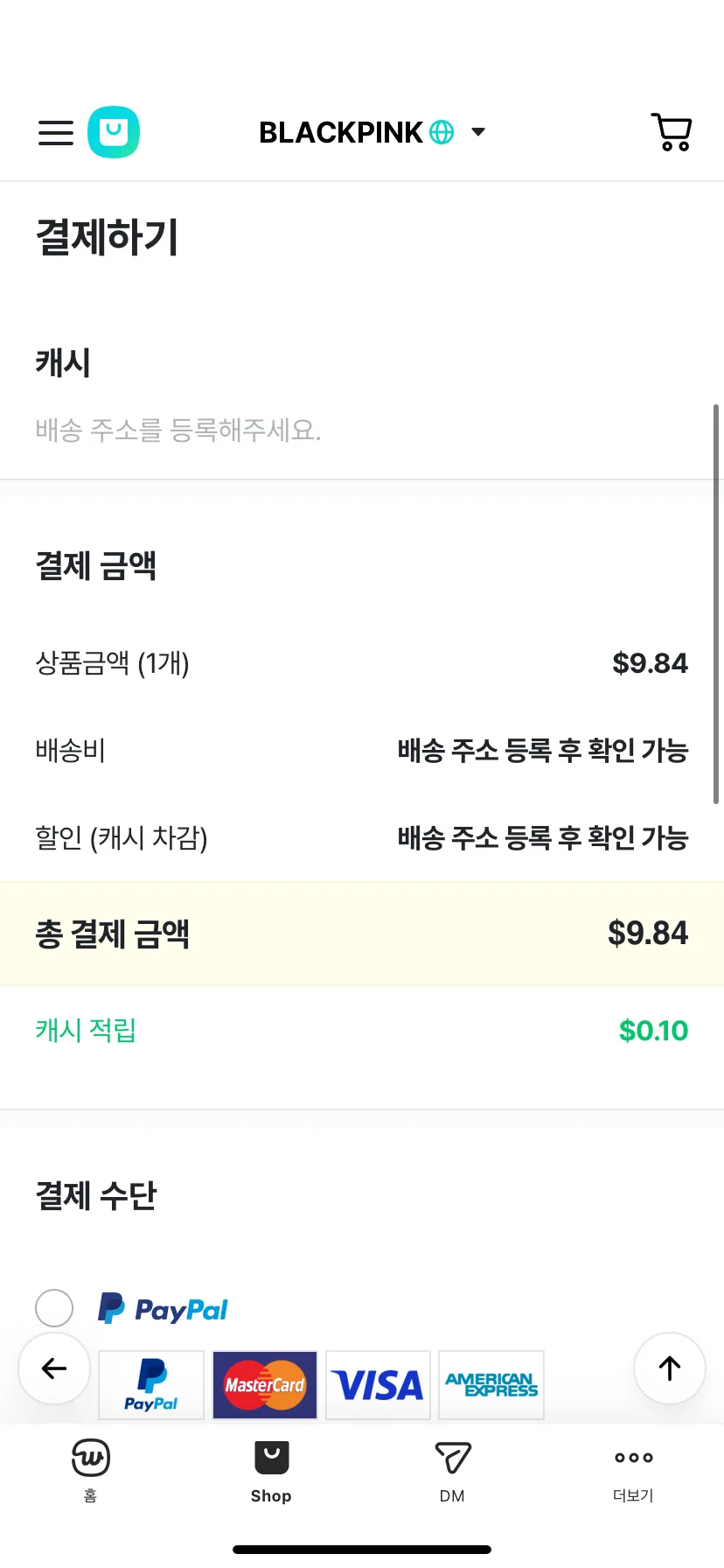Select the PayPal payment radio button
This screenshot has height=1568, width=724.
click(54, 1308)
